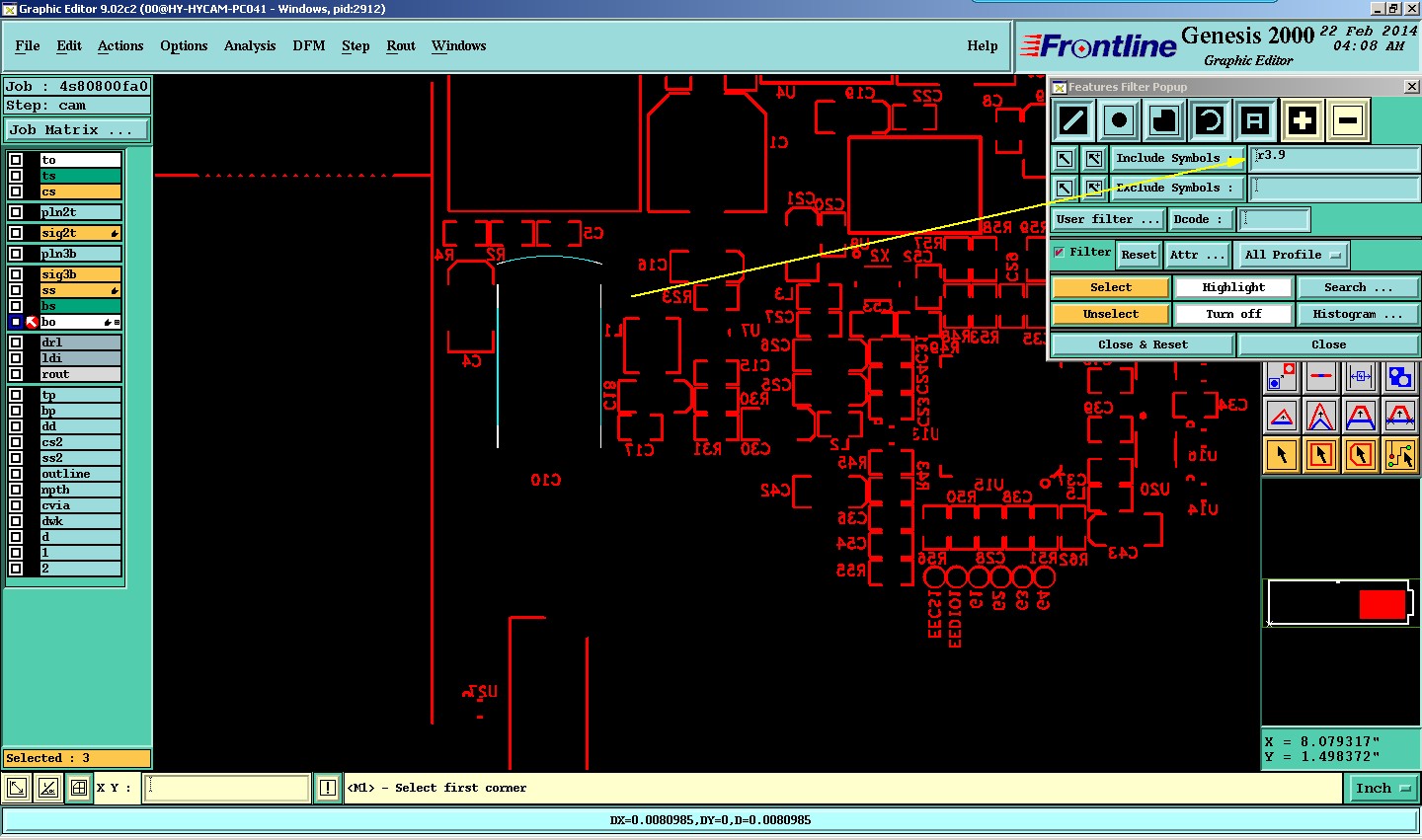This screenshot has height=840, width=1422.
Task: Click the orange 'sig3b' layer color bar
Action: click(x=80, y=274)
